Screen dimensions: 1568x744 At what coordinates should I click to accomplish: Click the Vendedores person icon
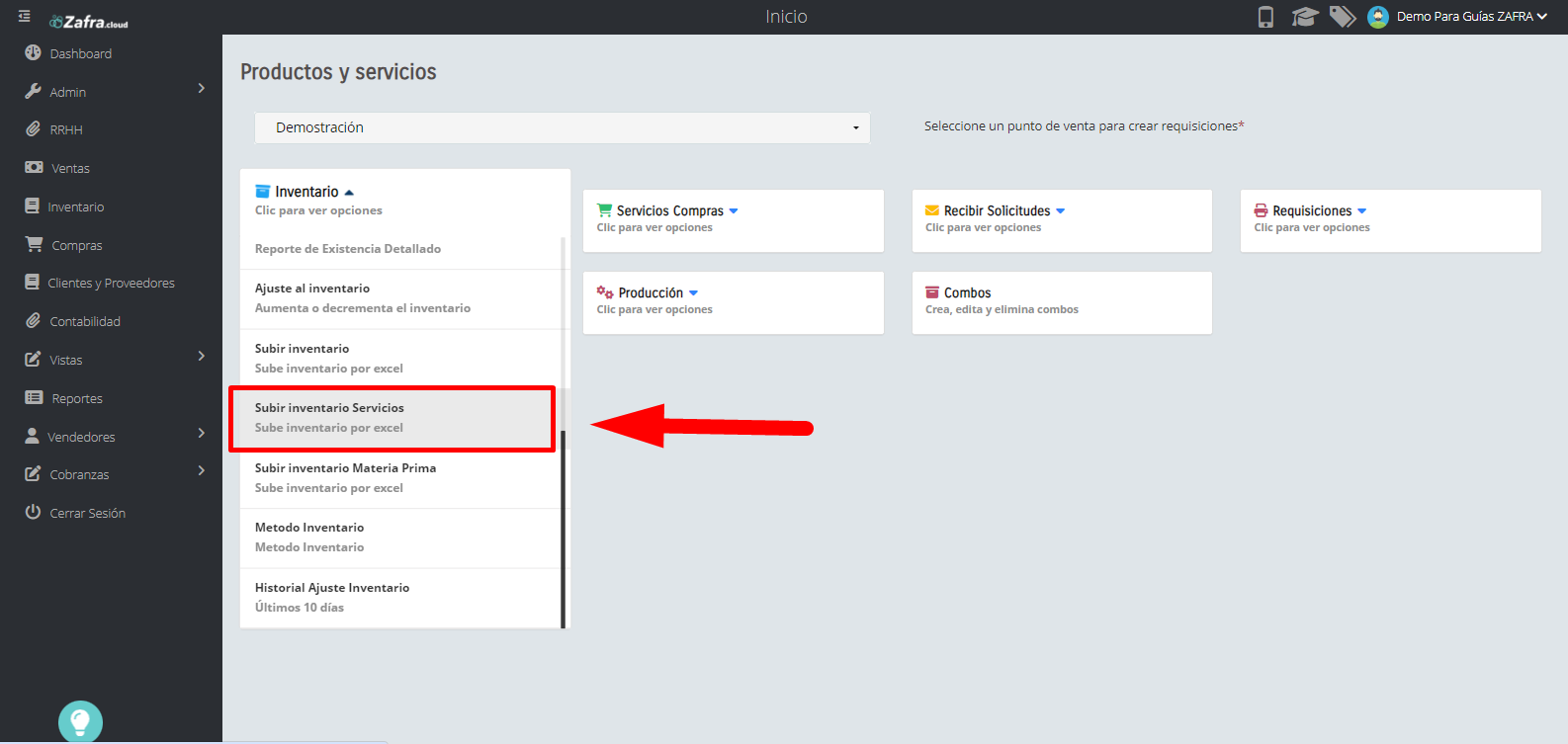[32, 436]
